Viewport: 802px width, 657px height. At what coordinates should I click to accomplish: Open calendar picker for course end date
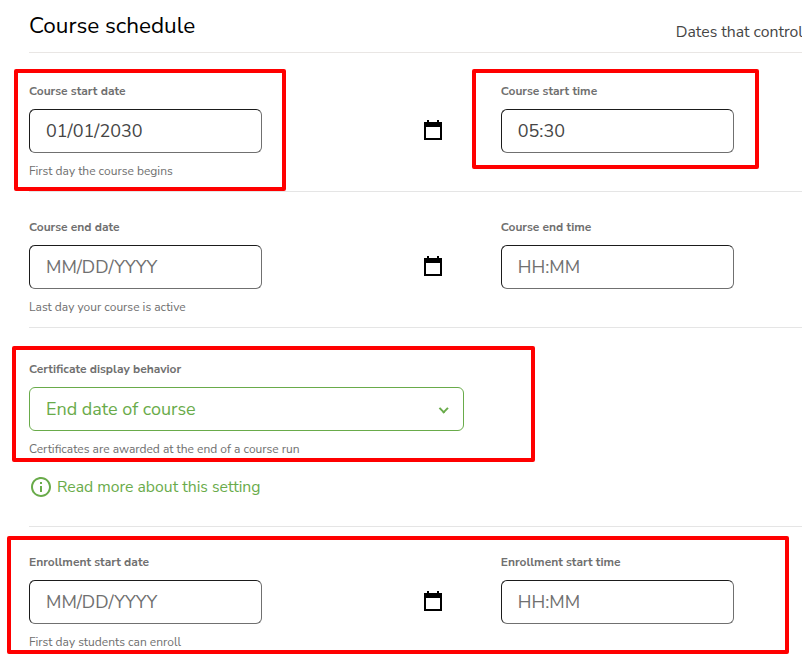pyautogui.click(x=433, y=266)
